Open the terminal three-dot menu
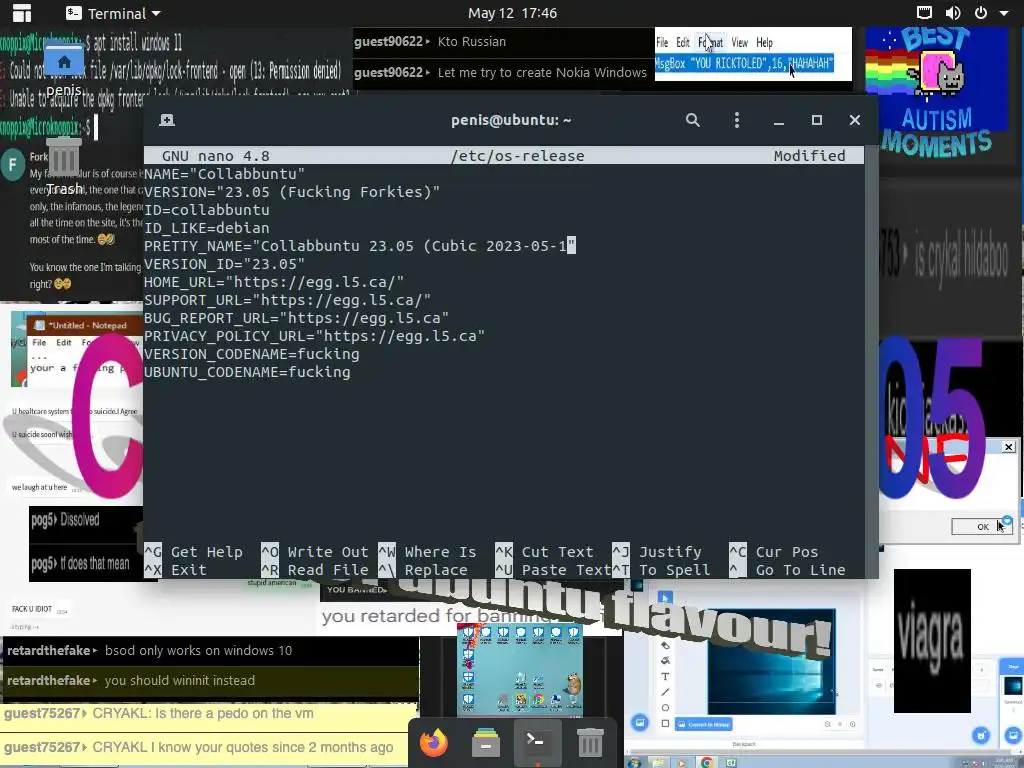 tap(737, 120)
